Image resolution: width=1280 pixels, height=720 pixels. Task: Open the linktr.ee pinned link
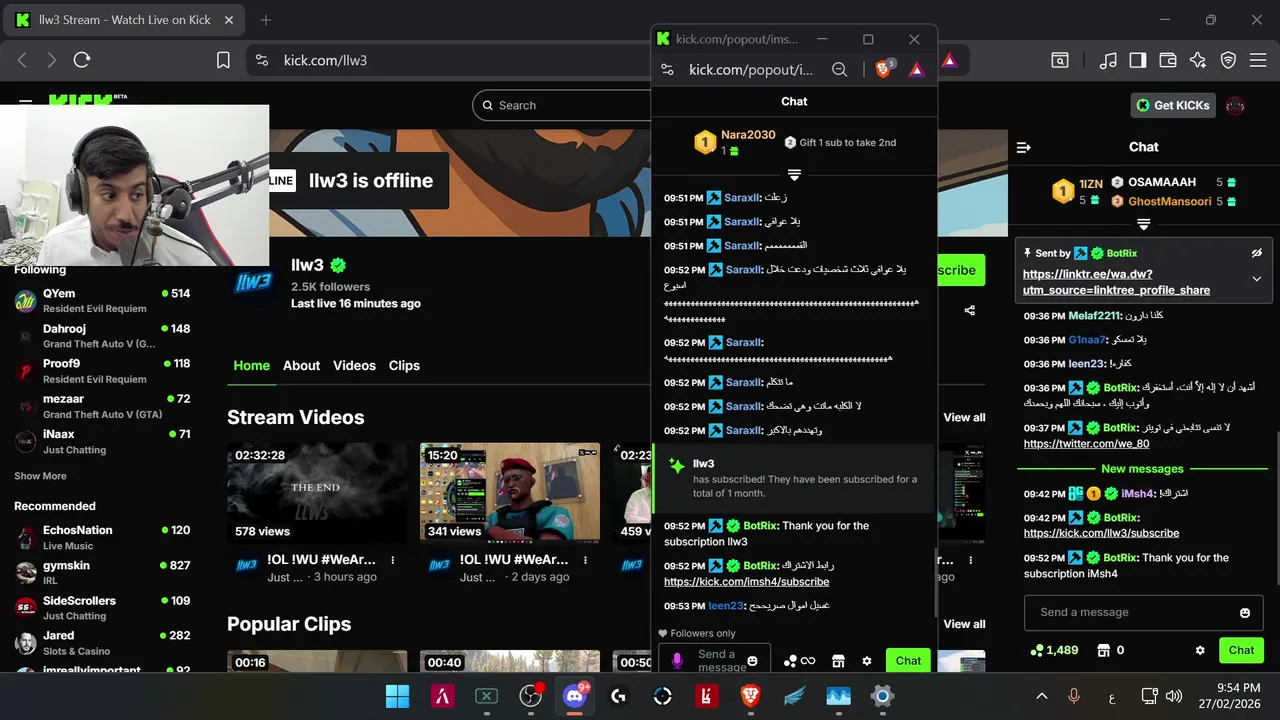[1116, 282]
